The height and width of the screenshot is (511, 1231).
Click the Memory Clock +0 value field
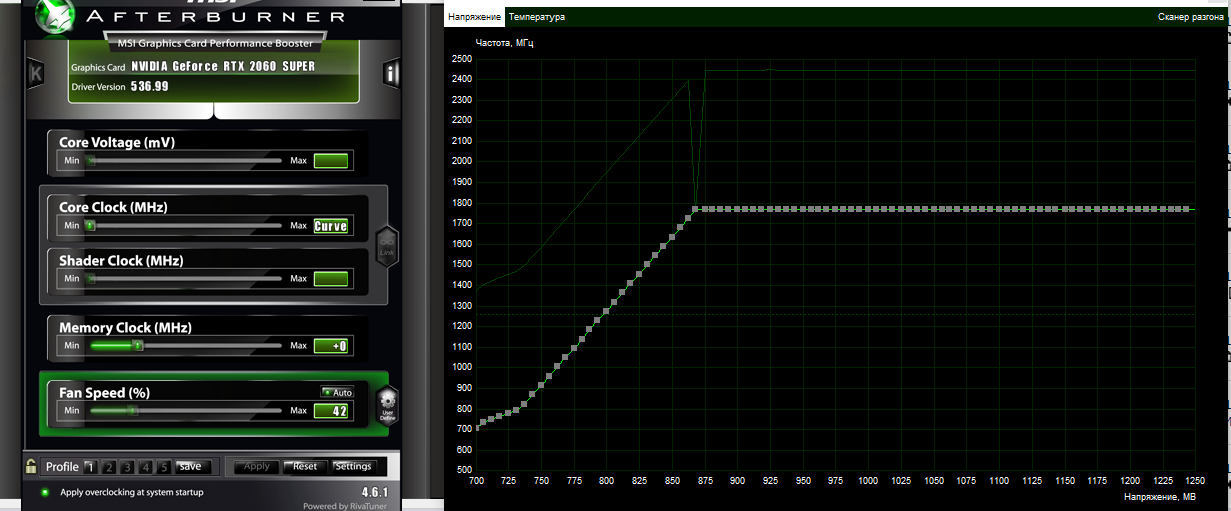(330, 345)
